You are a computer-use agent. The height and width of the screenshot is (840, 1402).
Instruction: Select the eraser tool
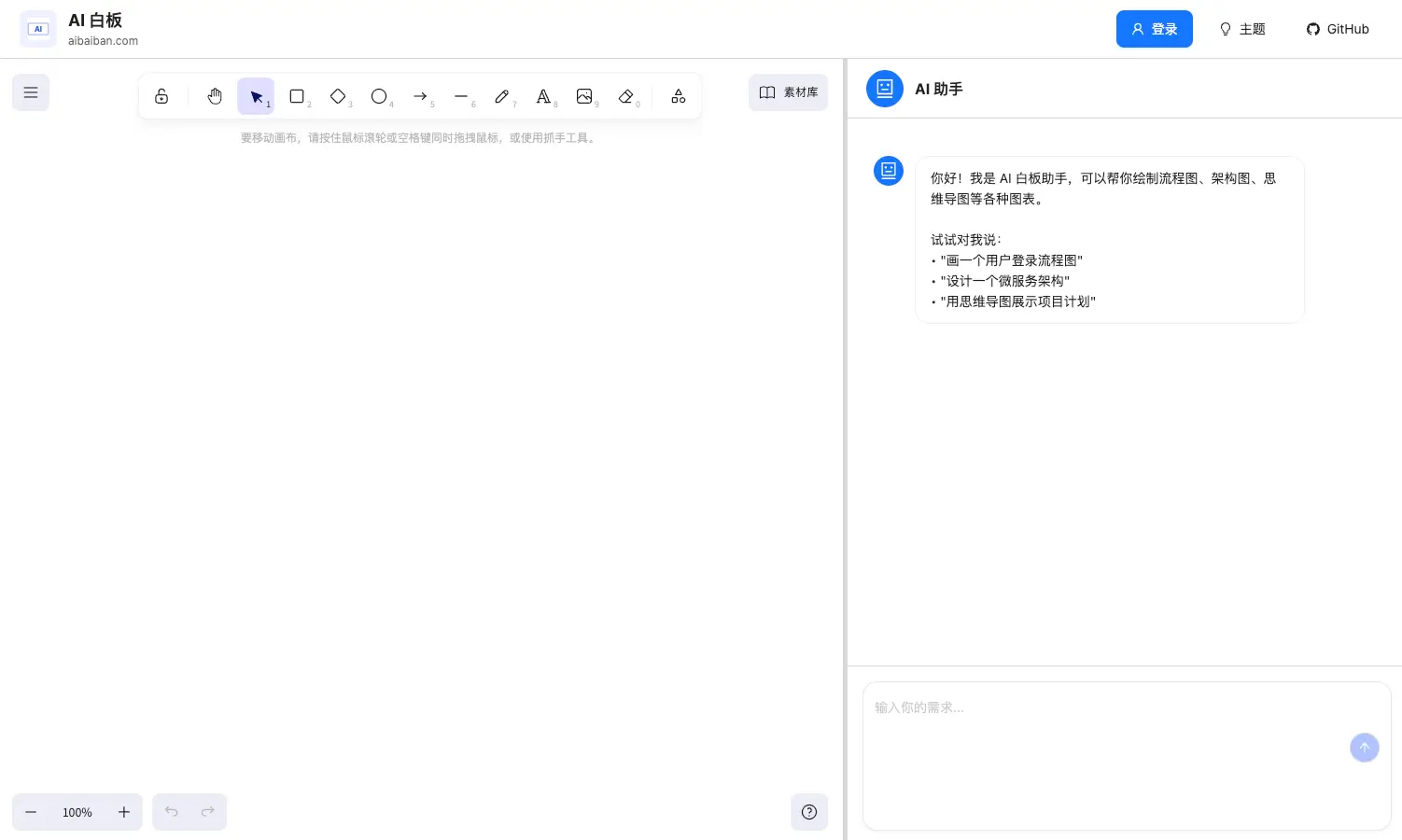625,96
